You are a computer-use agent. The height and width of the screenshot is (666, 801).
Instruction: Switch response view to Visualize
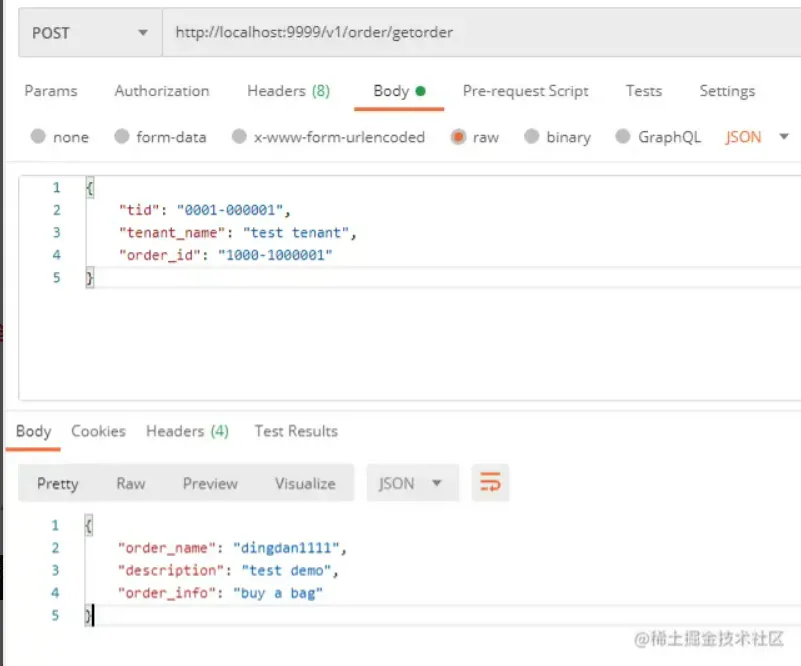[x=305, y=483]
